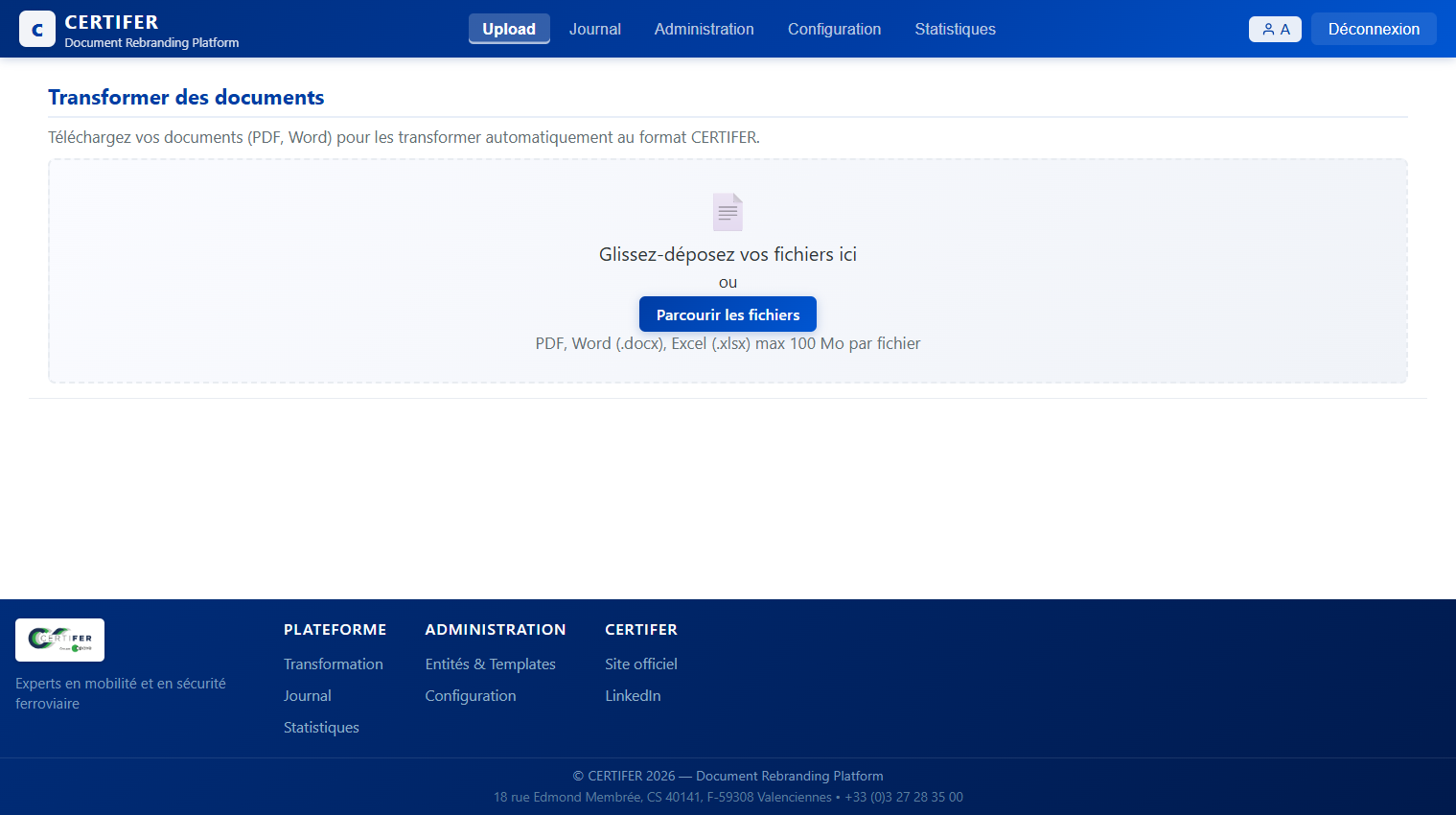This screenshot has height=815, width=1456.
Task: Open the Statistiques page
Action: [955, 29]
